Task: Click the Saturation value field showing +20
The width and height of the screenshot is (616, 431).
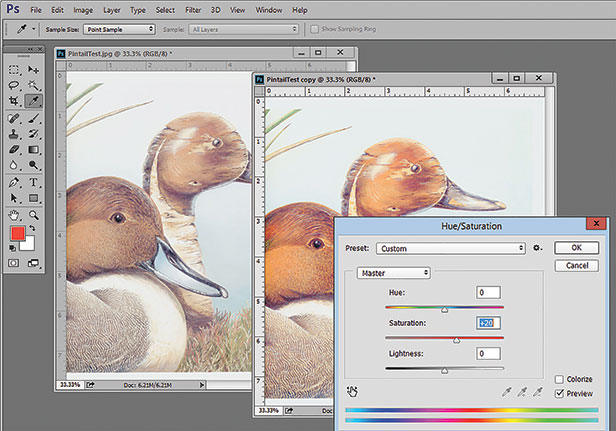Action: [x=488, y=323]
